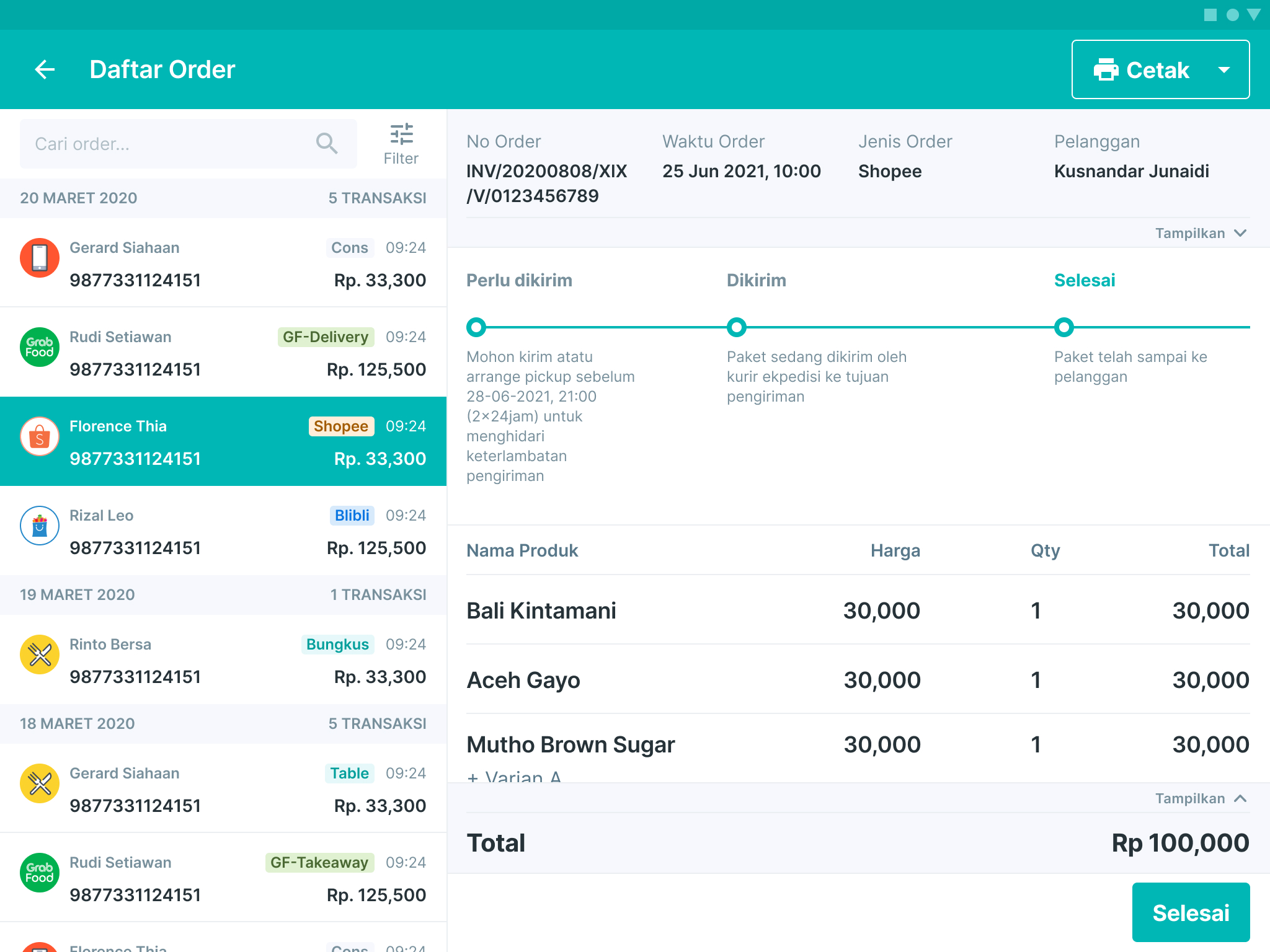Select the GF-Delivery tag
The image size is (1270, 952).
(326, 337)
